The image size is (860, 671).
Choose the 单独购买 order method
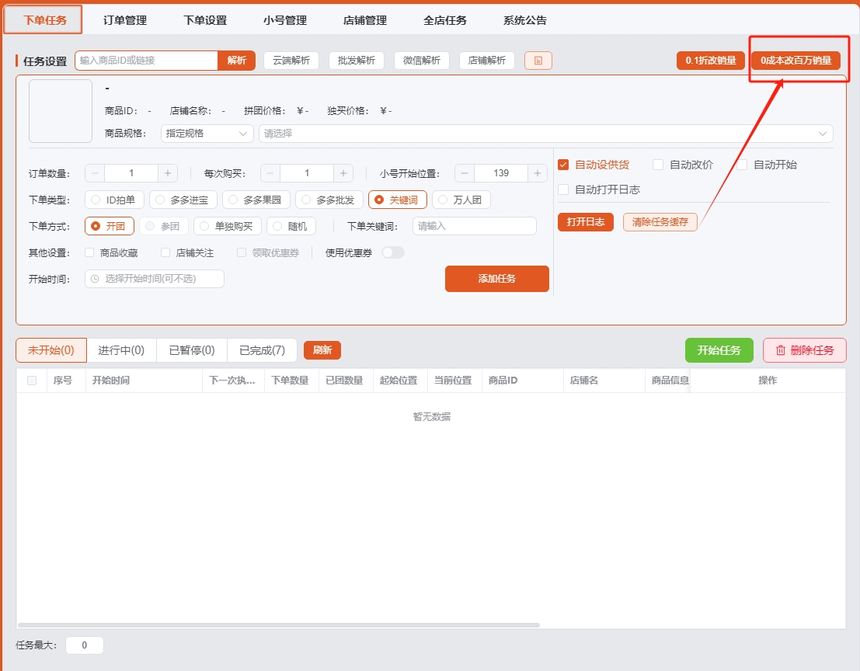(228, 226)
